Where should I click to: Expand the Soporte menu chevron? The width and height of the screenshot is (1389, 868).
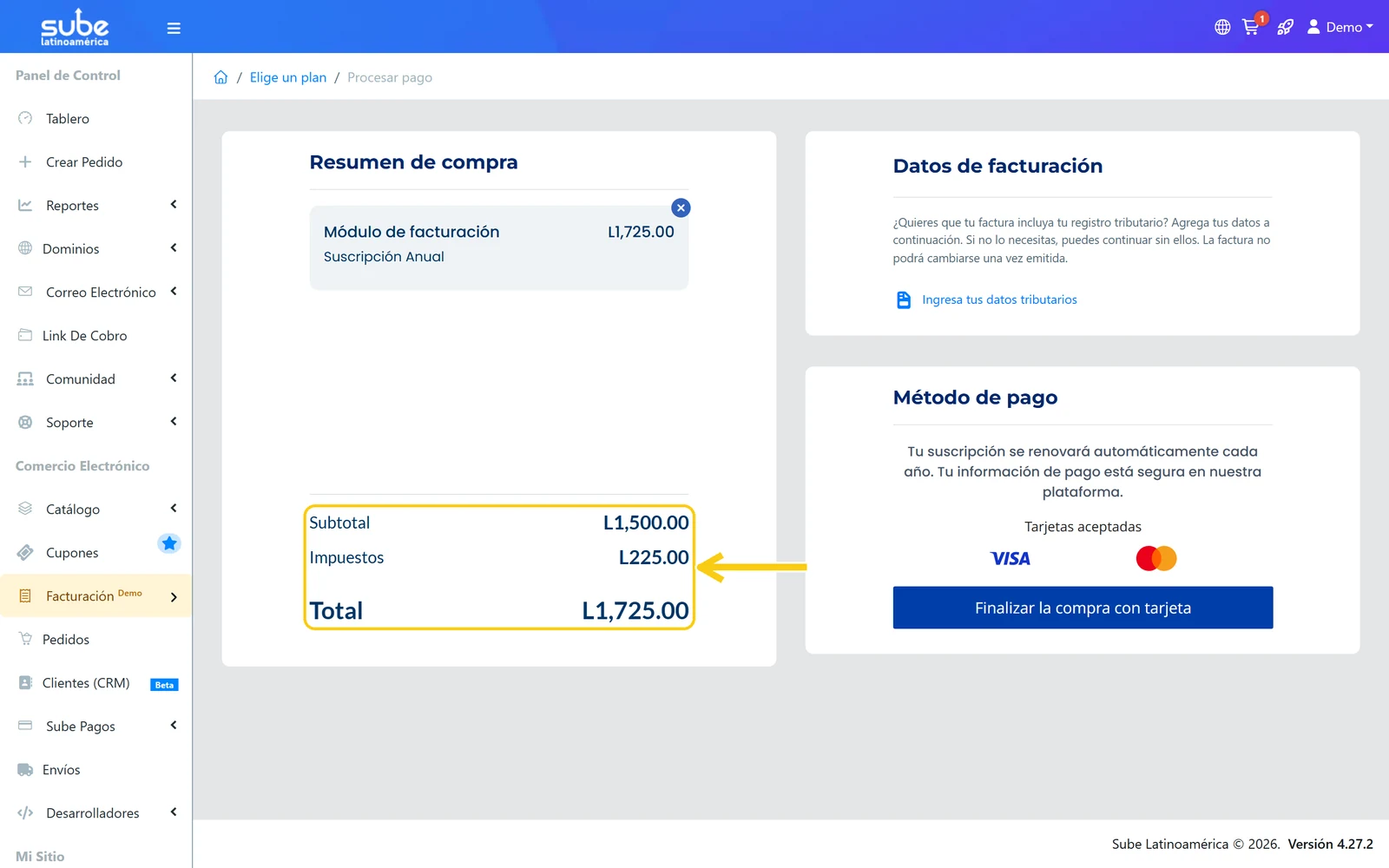point(174,422)
